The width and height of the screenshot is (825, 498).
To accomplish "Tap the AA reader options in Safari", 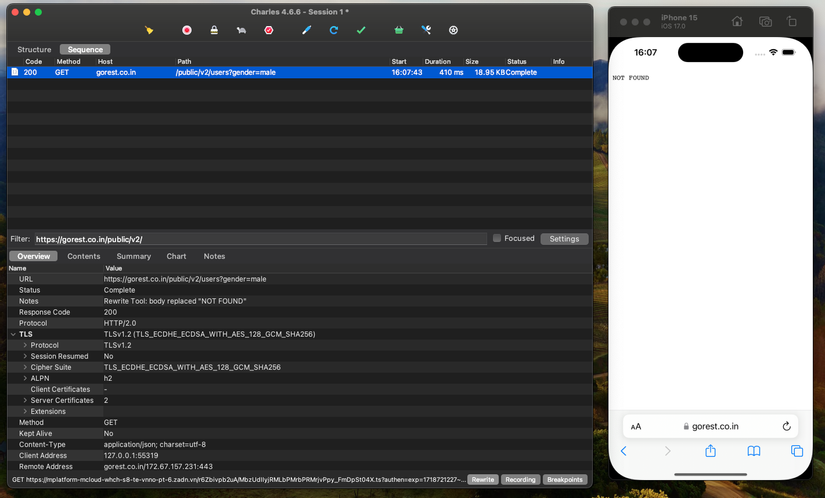I will [x=636, y=426].
